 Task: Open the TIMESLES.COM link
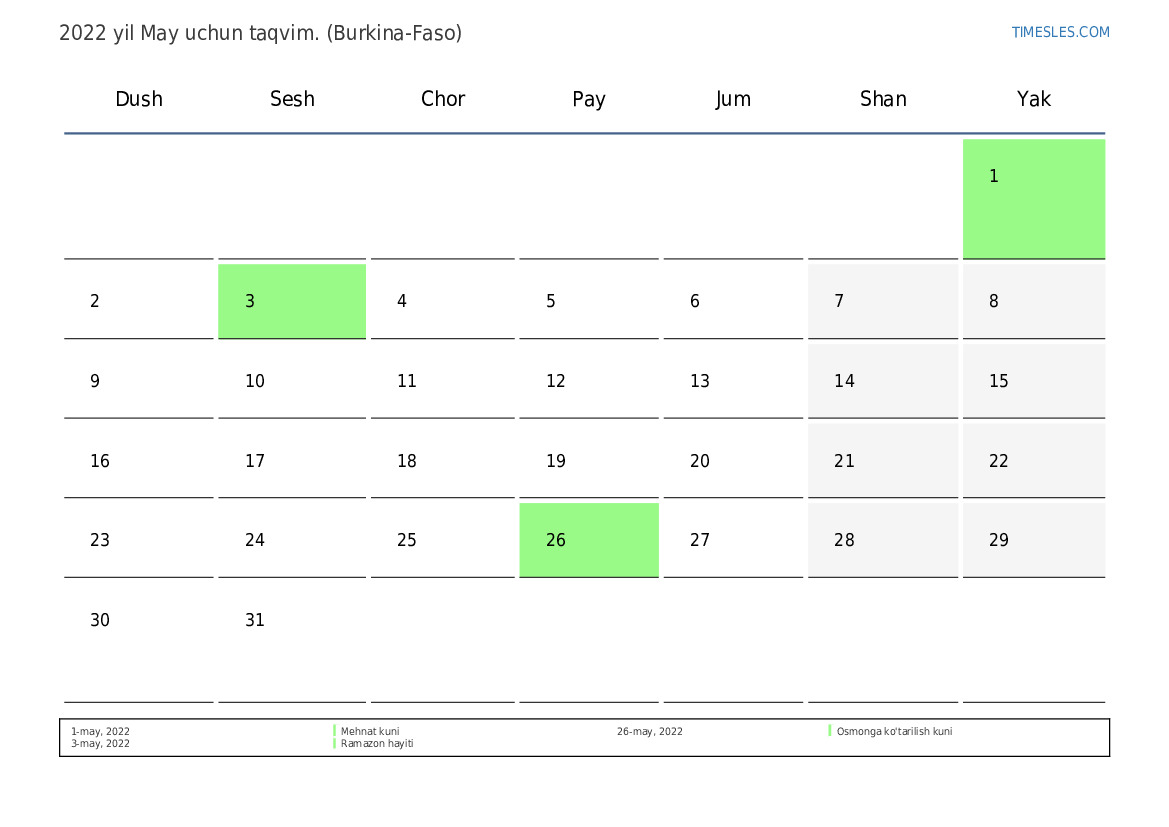coord(1060,32)
